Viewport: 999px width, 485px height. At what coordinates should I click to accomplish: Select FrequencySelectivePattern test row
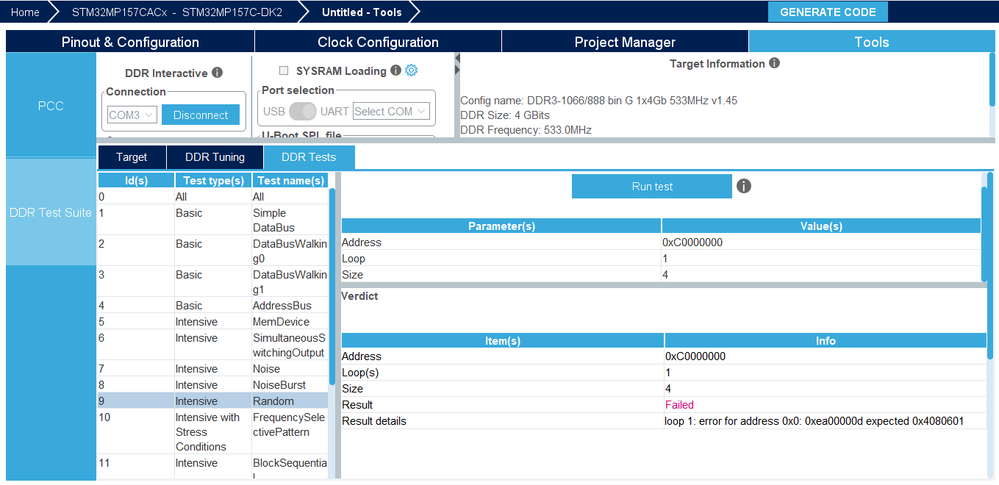pos(213,431)
